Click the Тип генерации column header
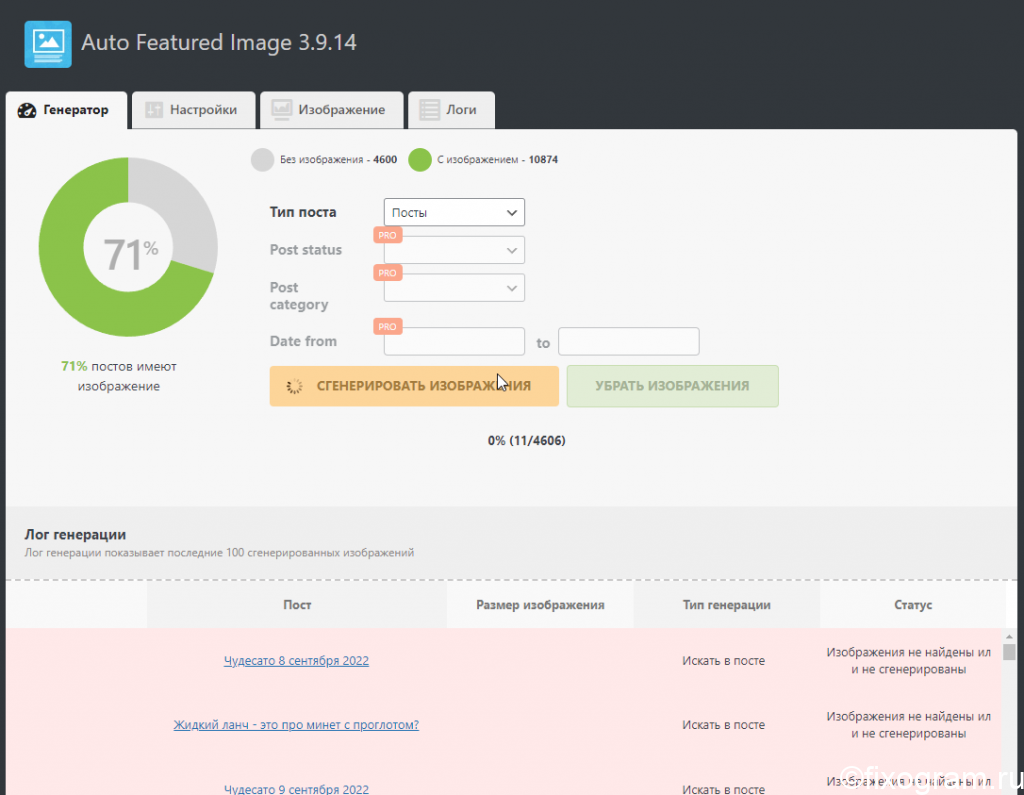This screenshot has width=1024, height=795. (726, 605)
